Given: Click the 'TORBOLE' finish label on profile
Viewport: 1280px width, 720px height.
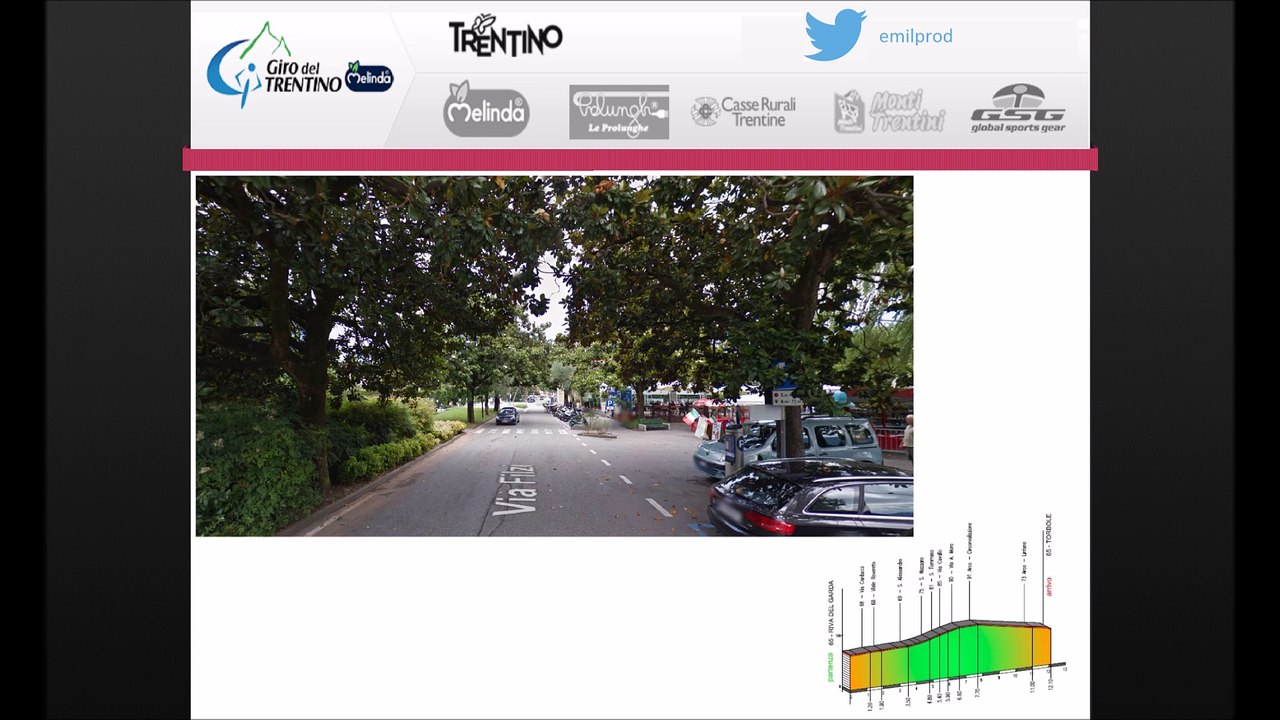Looking at the screenshot, I should [1049, 536].
